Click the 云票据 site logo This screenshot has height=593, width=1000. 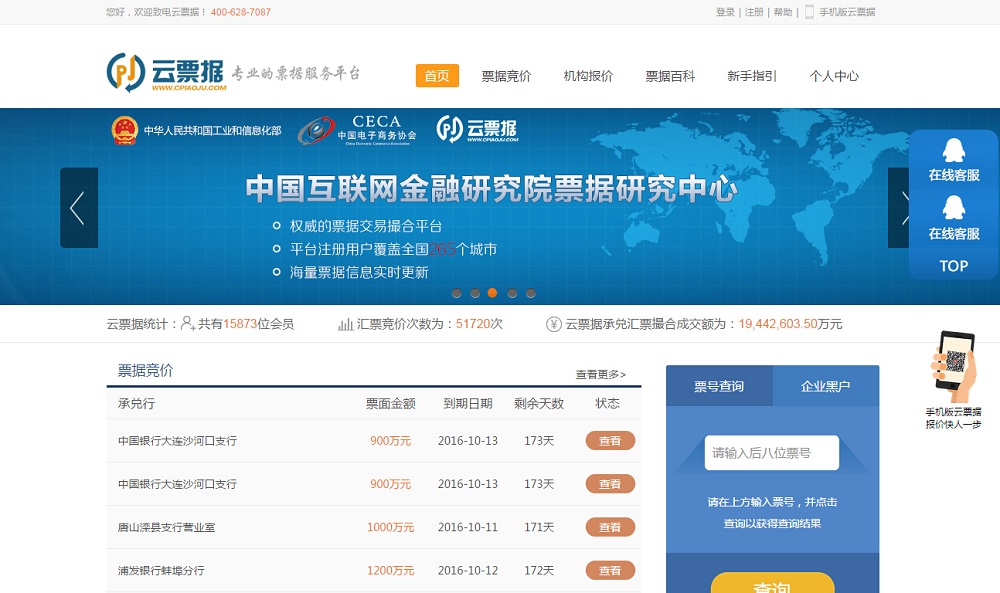pyautogui.click(x=167, y=73)
